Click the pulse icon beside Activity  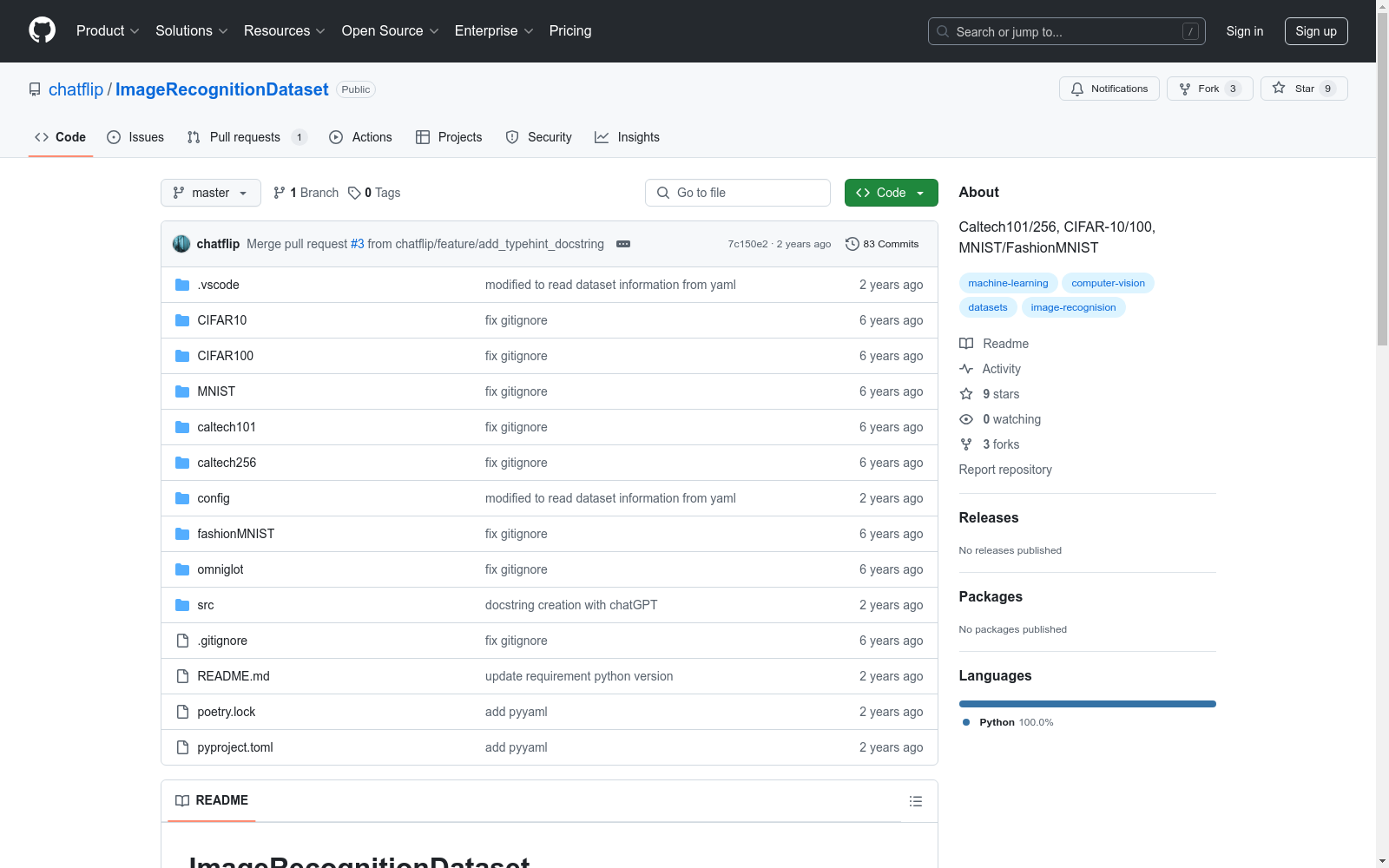click(966, 369)
